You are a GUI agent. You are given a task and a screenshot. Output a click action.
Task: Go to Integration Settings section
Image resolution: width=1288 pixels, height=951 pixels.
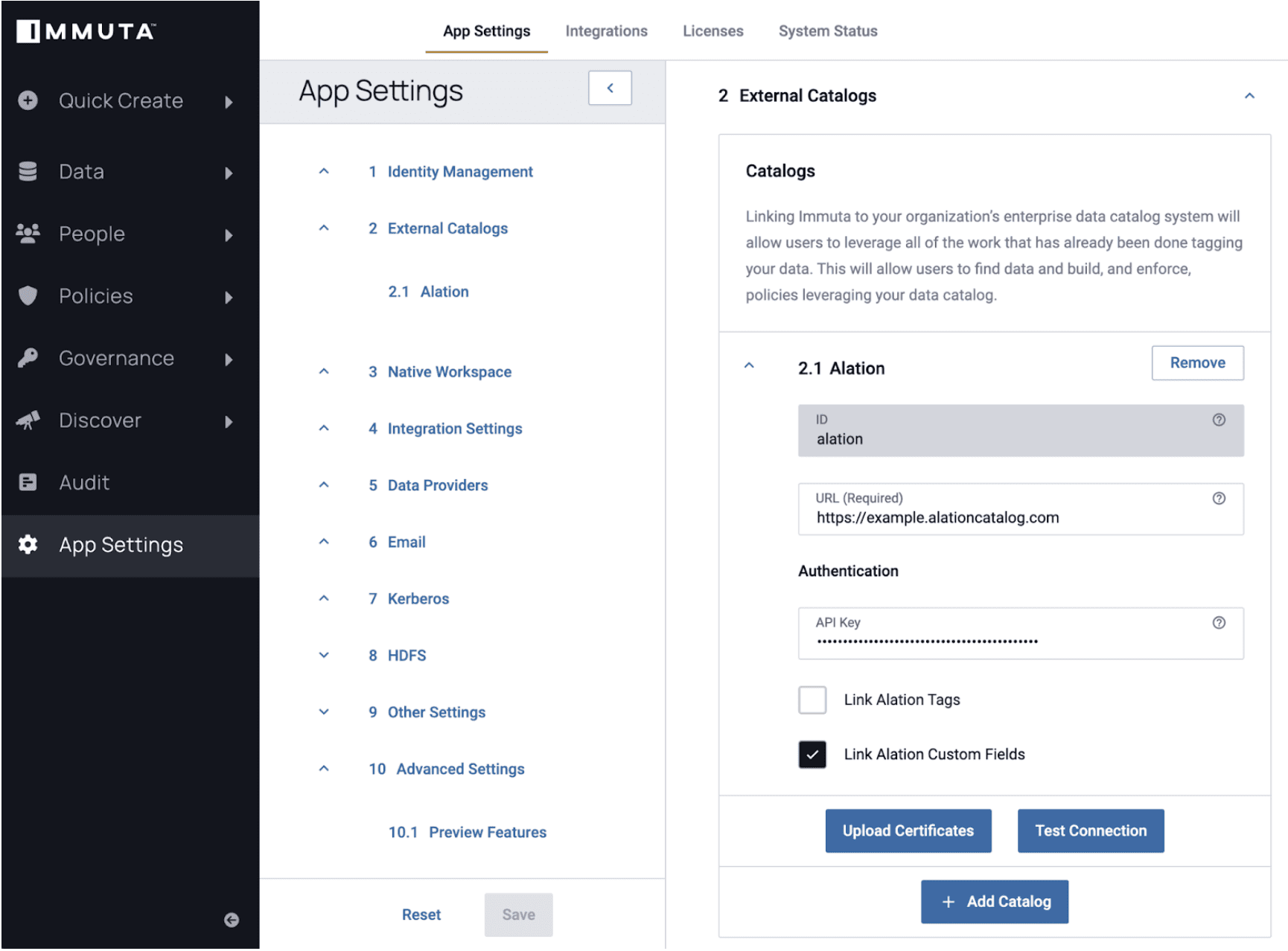click(x=445, y=429)
